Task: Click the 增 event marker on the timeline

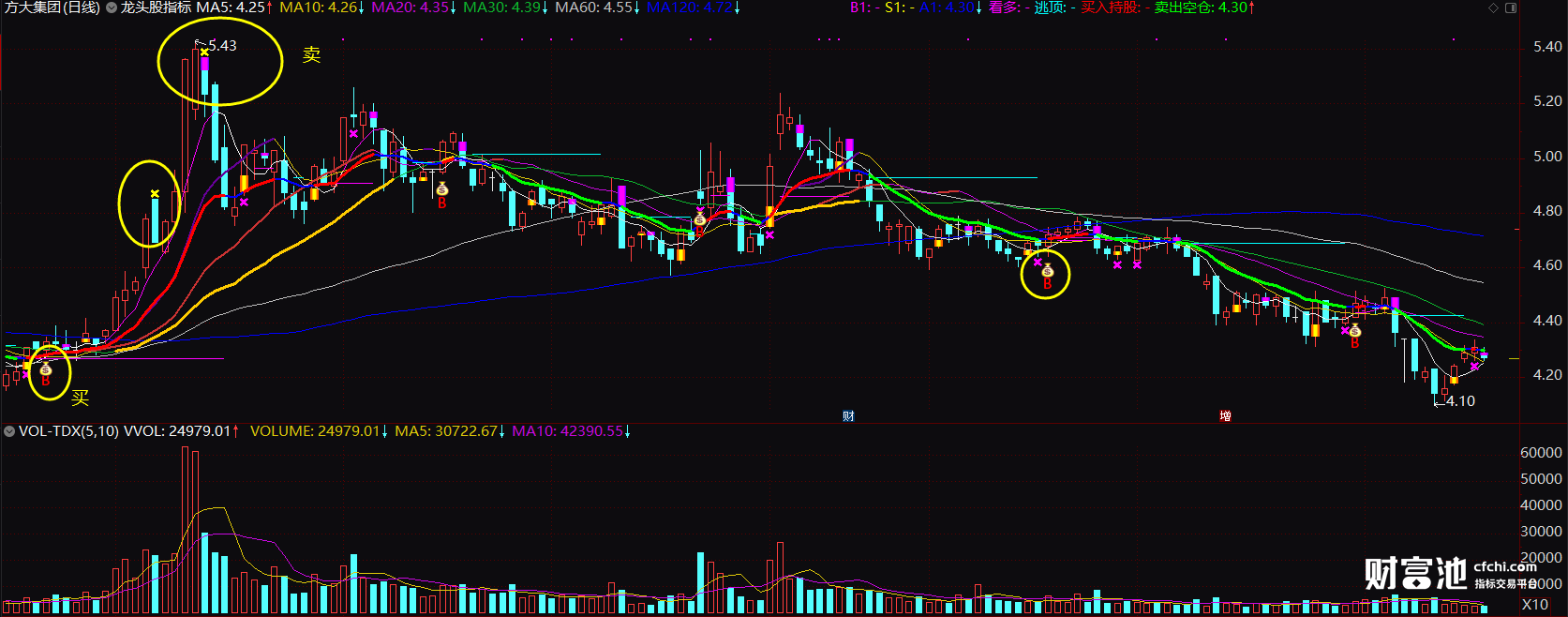Action: point(1225,416)
